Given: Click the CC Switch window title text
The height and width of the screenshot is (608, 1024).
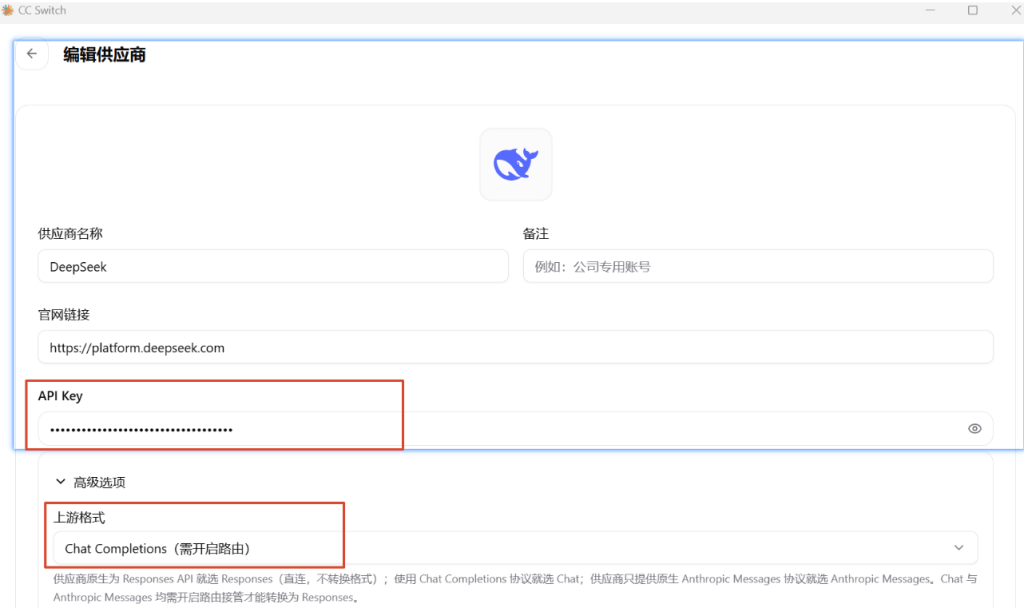Looking at the screenshot, I should (42, 10).
